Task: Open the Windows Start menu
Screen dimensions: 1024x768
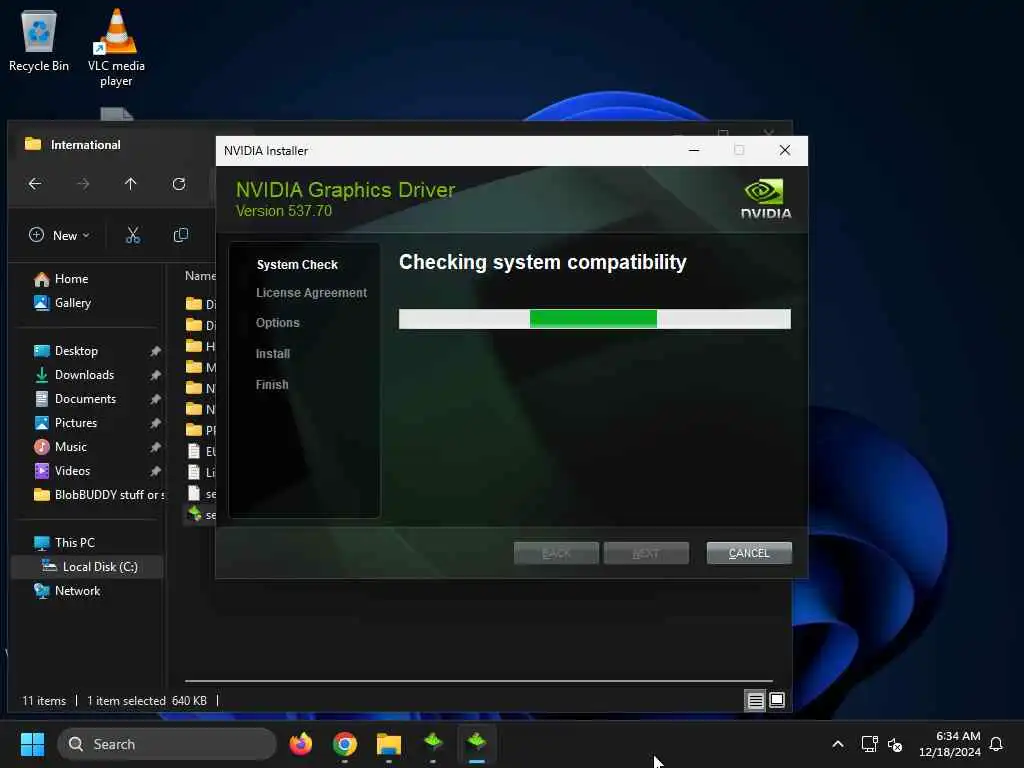Action: (x=33, y=744)
